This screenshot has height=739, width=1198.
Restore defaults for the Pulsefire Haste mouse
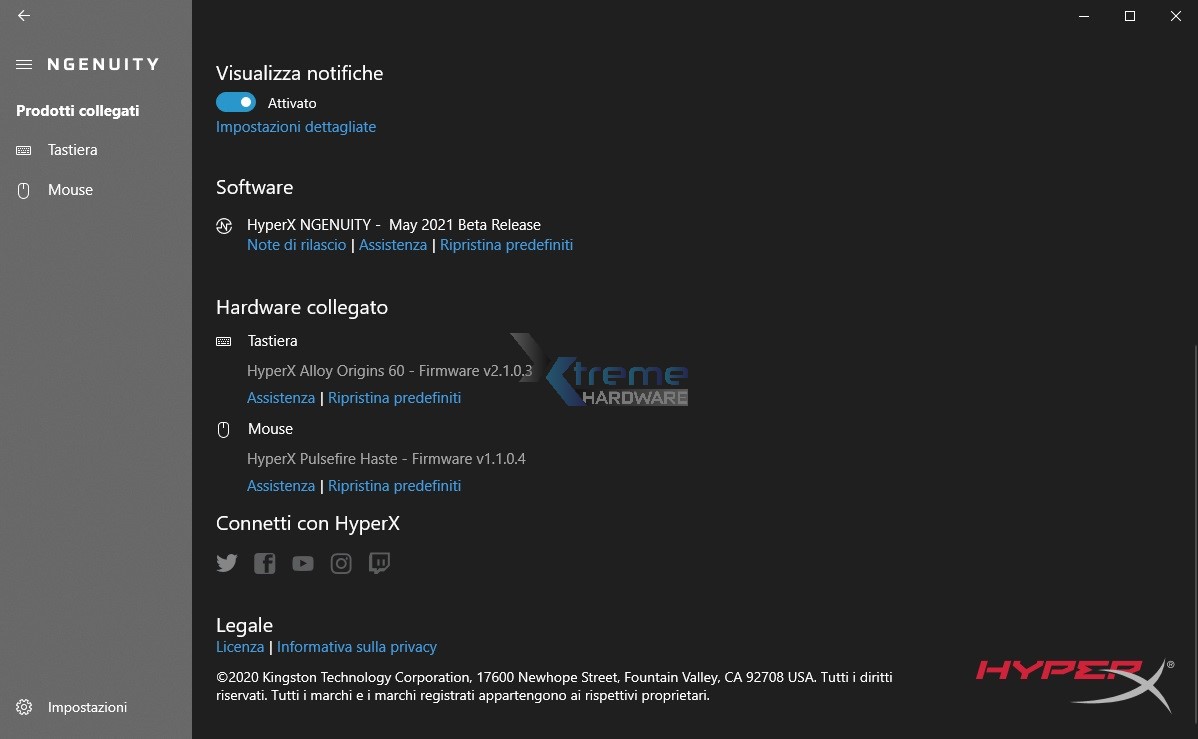(394, 486)
